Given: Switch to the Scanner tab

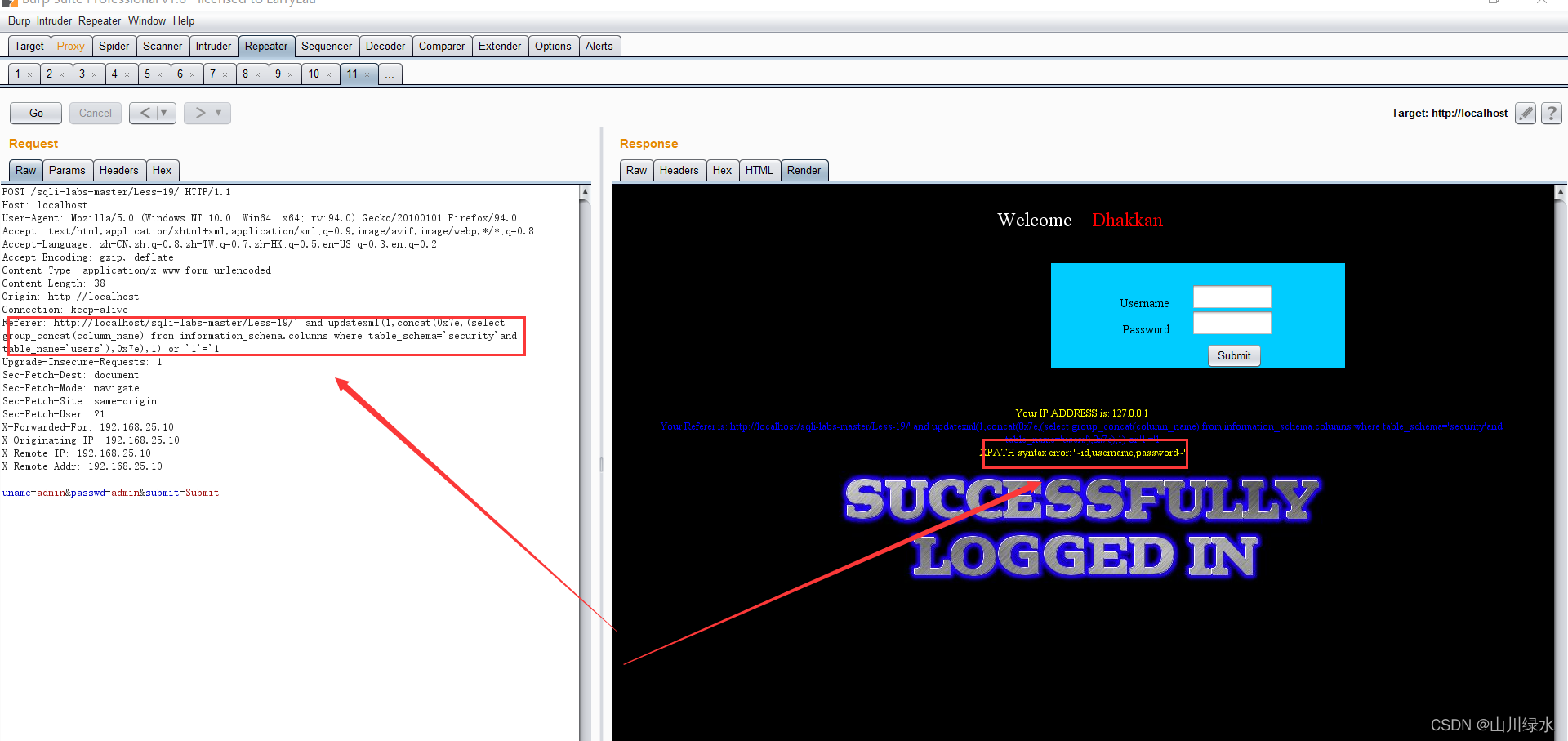Looking at the screenshot, I should (x=163, y=46).
